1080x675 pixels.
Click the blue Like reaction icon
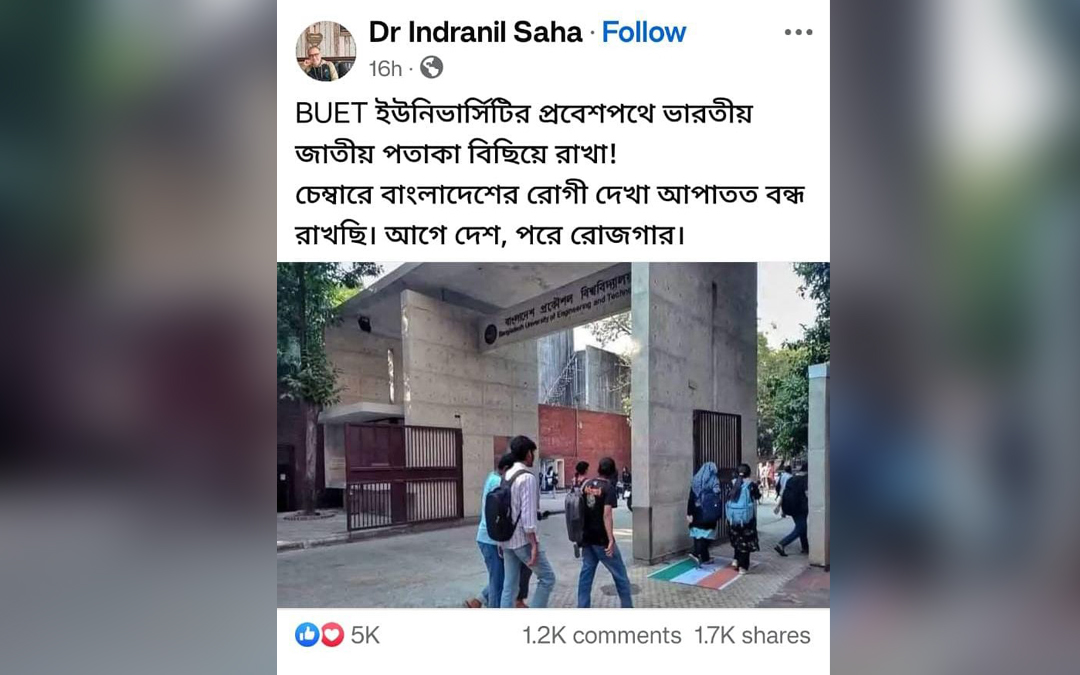[307, 634]
